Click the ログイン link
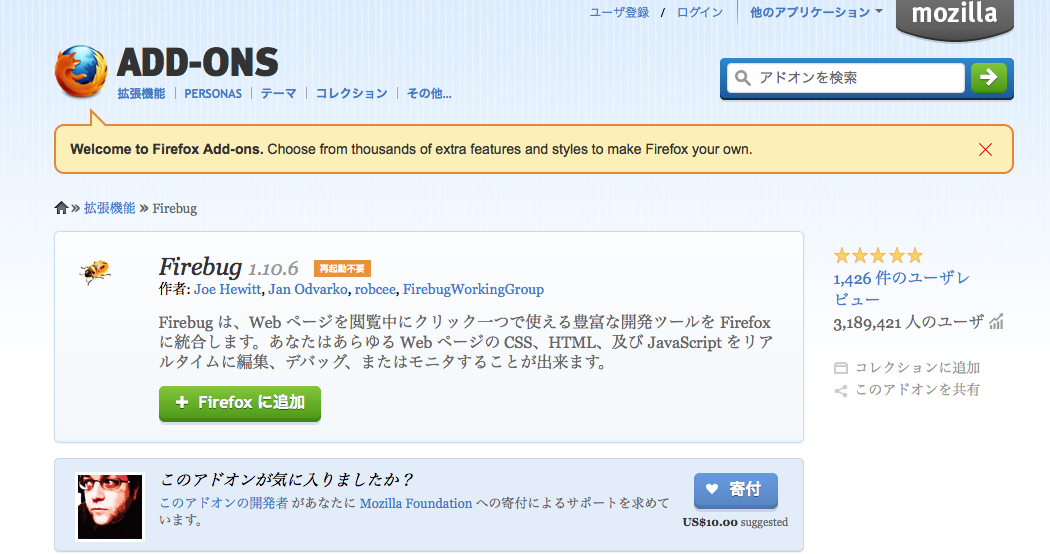Viewport: 1050px width, 554px height. pos(700,12)
